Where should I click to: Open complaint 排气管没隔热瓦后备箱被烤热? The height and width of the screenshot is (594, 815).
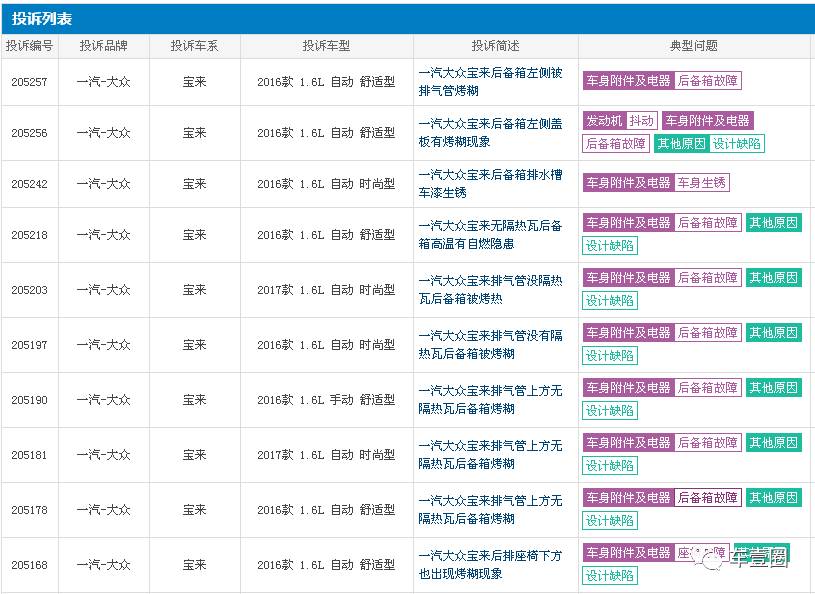click(x=490, y=289)
